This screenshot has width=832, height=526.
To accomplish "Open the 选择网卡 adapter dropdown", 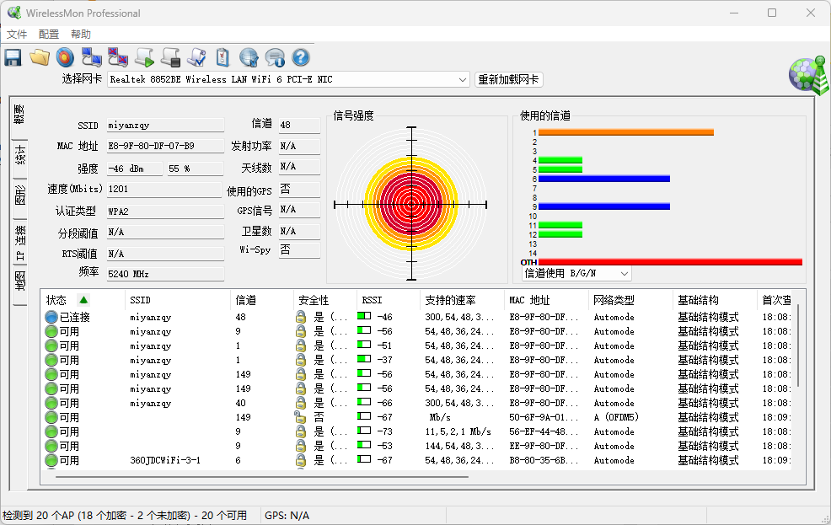I will [462, 80].
